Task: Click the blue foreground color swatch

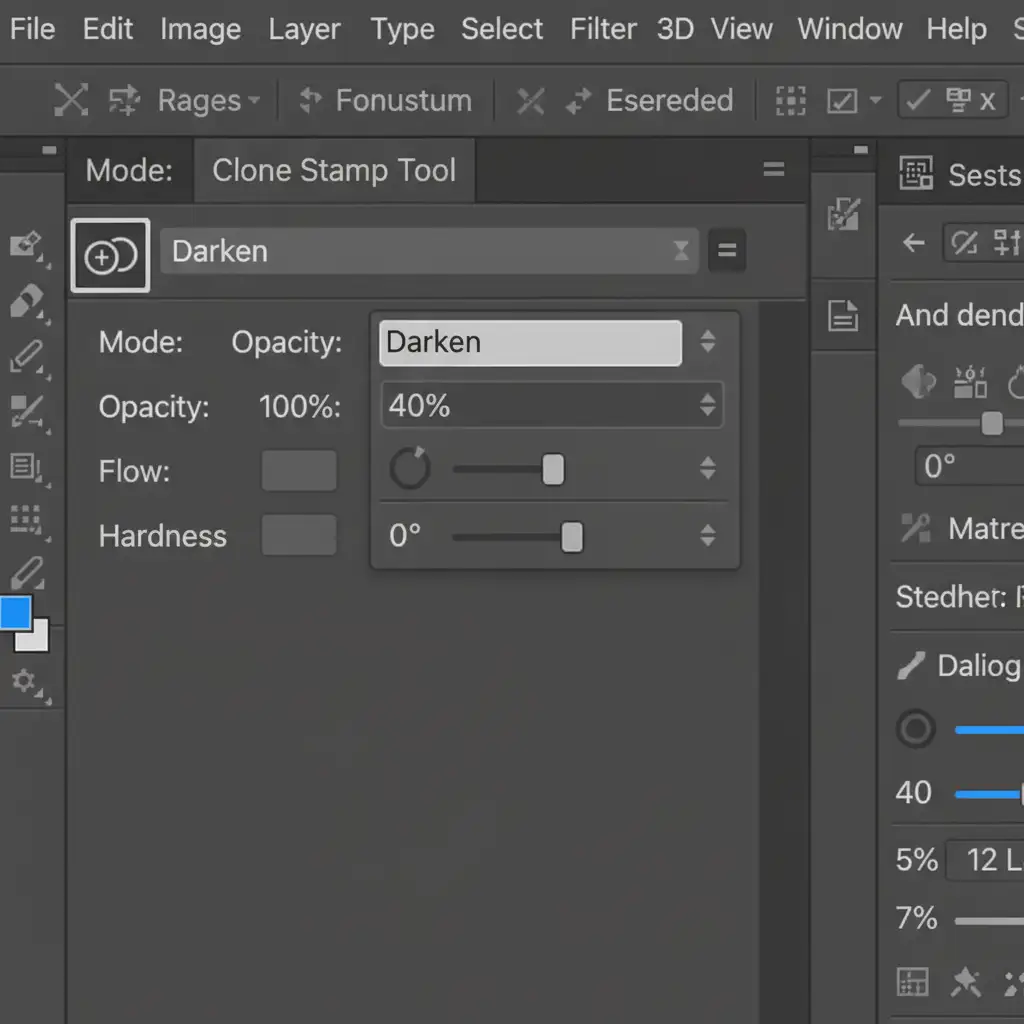Action: point(15,612)
